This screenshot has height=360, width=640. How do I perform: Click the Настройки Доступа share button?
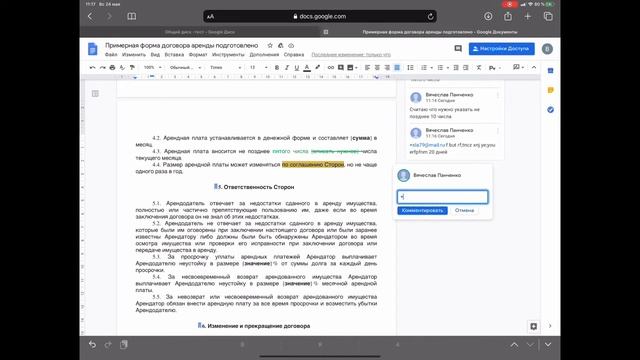(x=502, y=49)
